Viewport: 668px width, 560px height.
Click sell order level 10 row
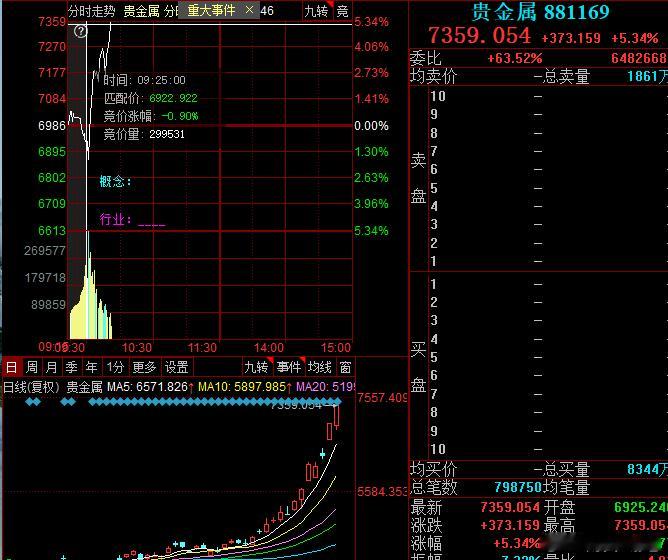[x=547, y=96]
